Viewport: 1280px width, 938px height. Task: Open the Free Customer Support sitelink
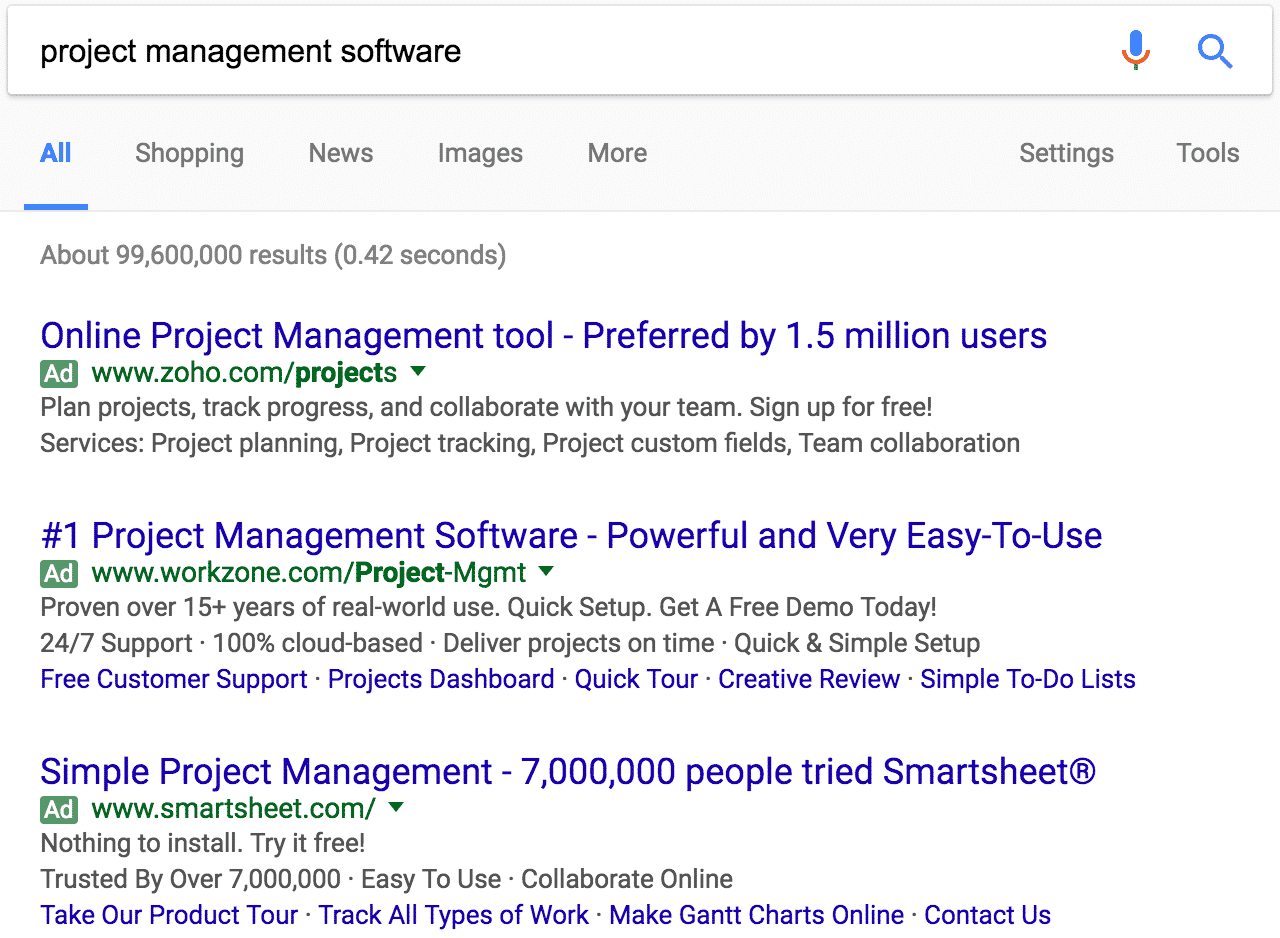click(x=174, y=679)
